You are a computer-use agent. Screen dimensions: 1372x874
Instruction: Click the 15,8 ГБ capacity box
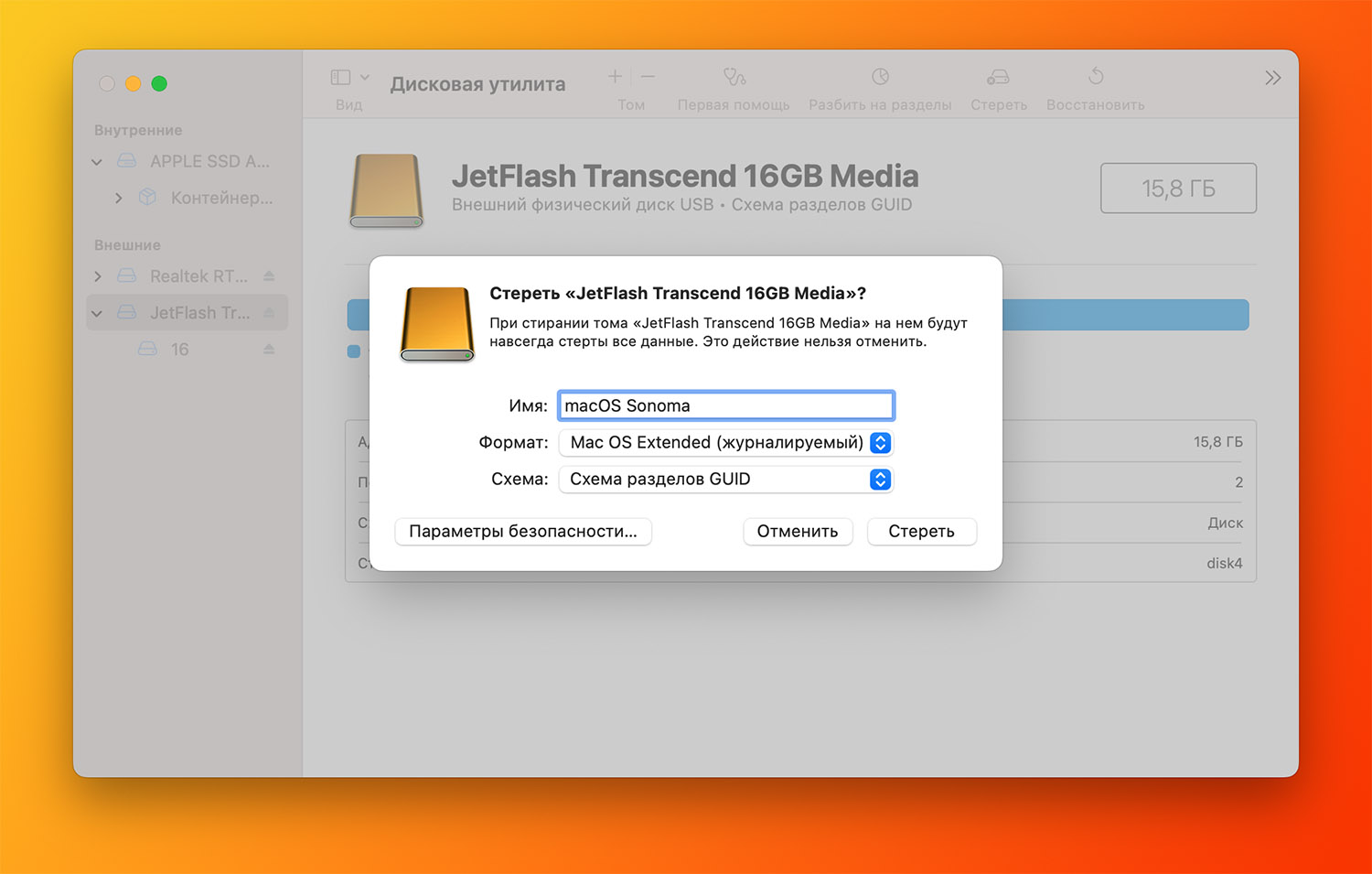[1178, 189]
